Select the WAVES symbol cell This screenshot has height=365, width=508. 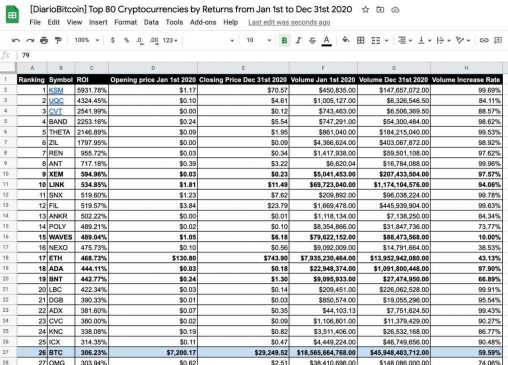(x=61, y=237)
